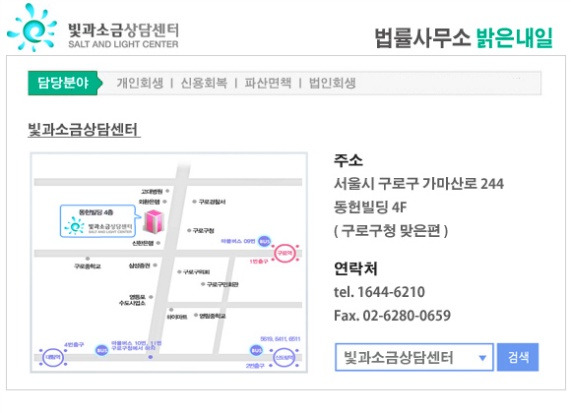
Task: Click the 빛과소금상담센터 header title text
Action: [x=123, y=31]
